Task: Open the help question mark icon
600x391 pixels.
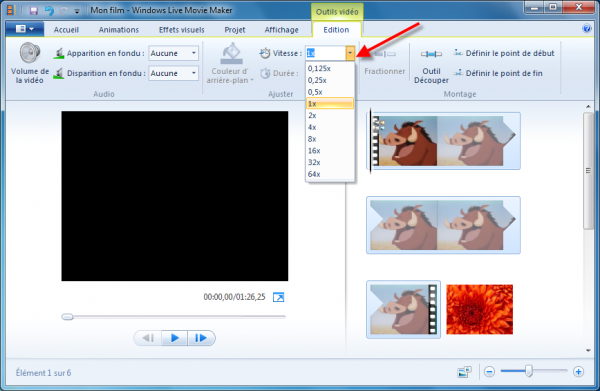Action: 587,28
